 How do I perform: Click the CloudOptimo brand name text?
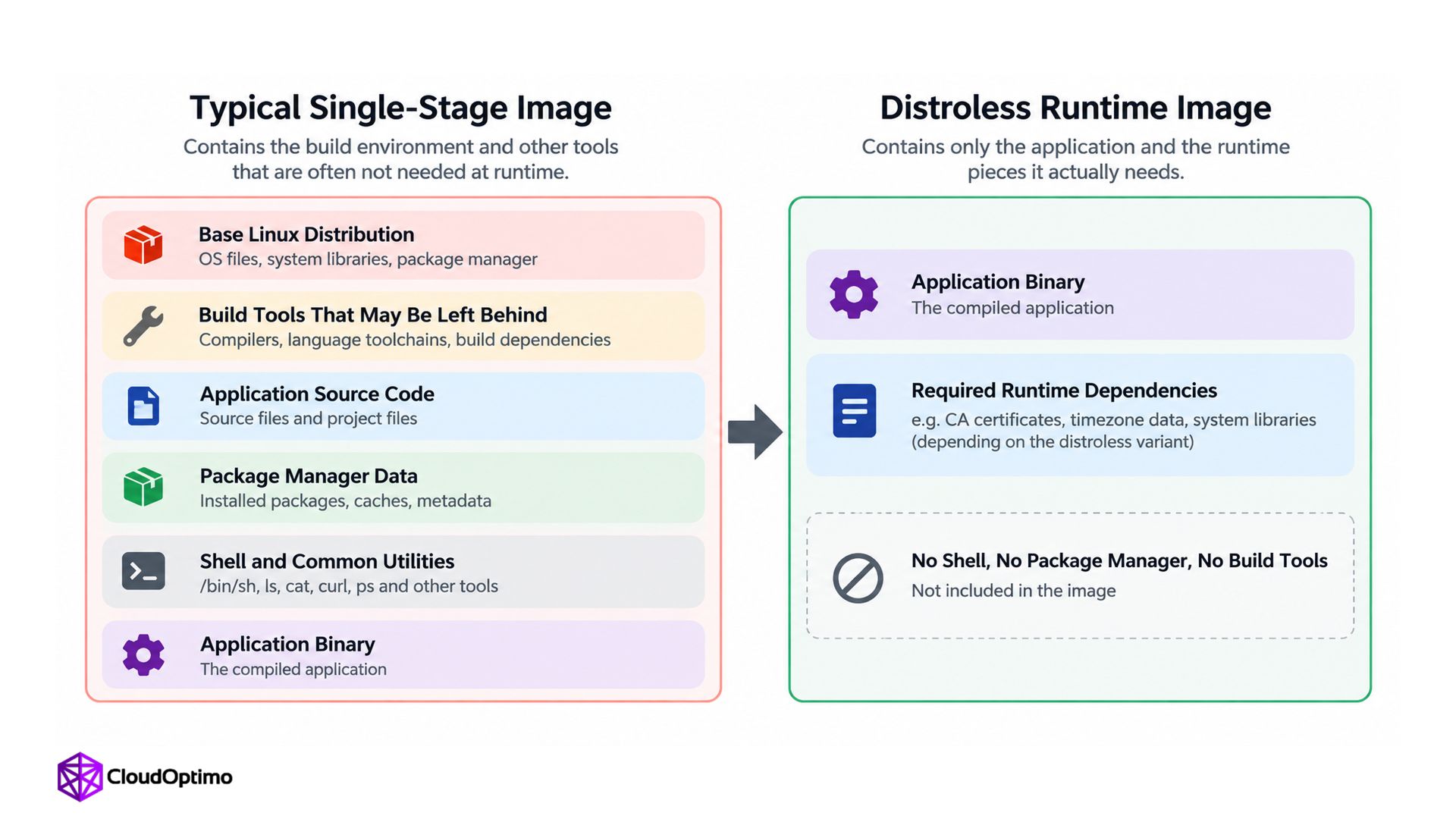pyautogui.click(x=170, y=777)
